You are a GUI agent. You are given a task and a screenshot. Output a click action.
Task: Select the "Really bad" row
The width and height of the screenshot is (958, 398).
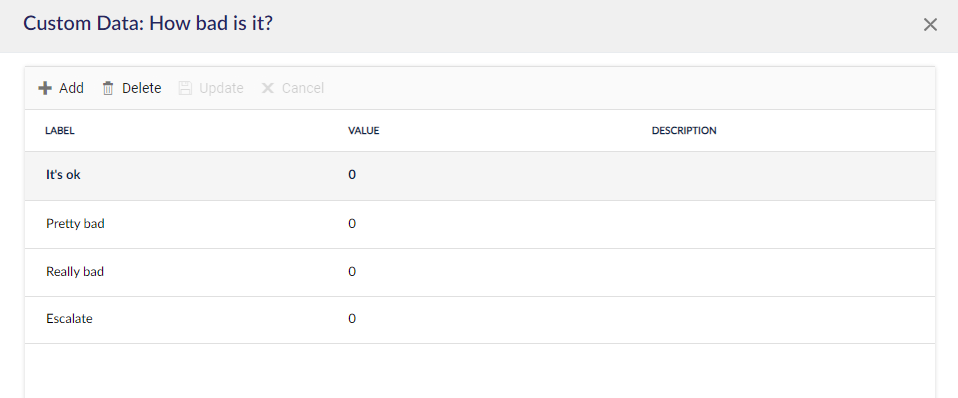pos(480,272)
